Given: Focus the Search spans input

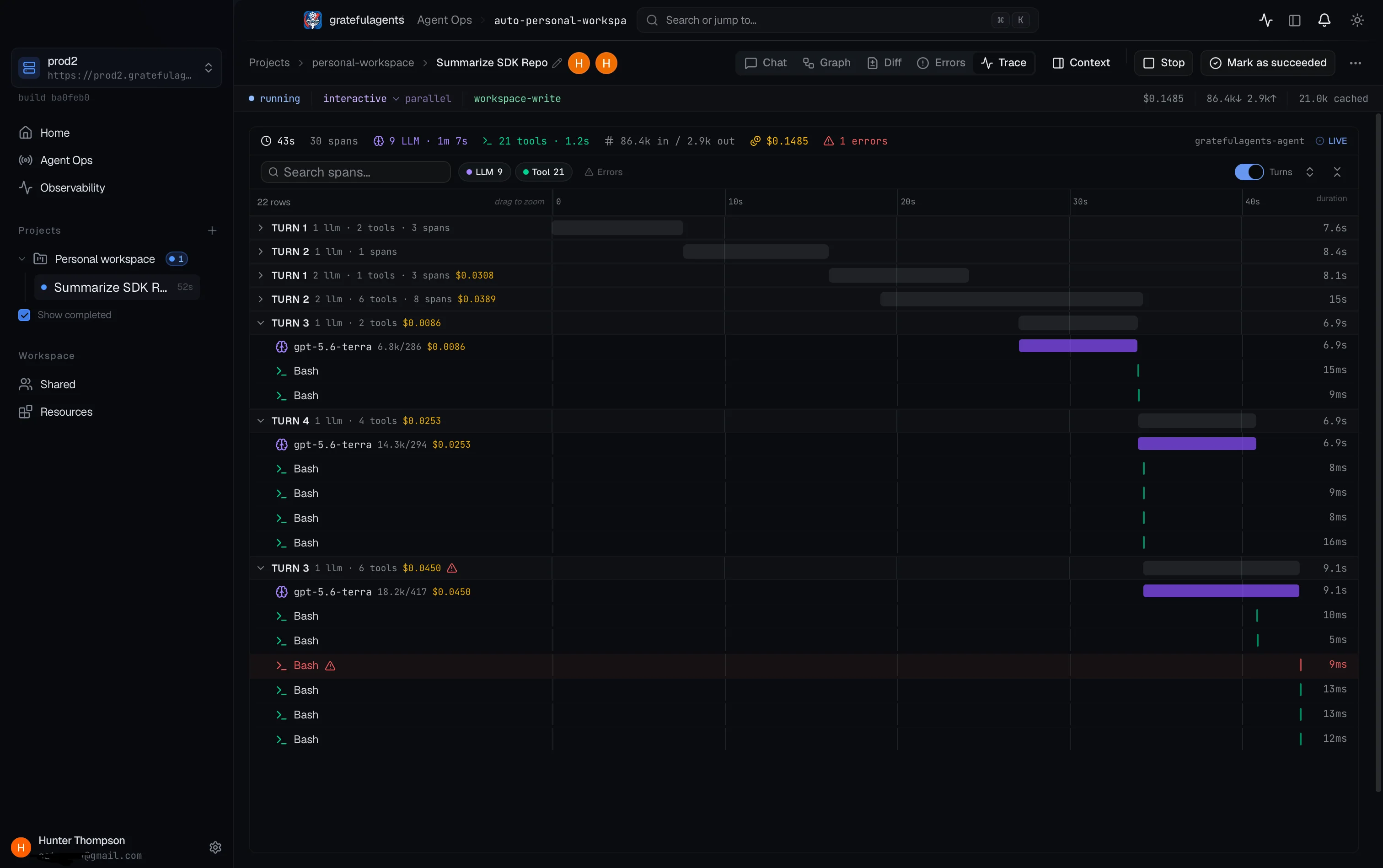Looking at the screenshot, I should point(356,172).
